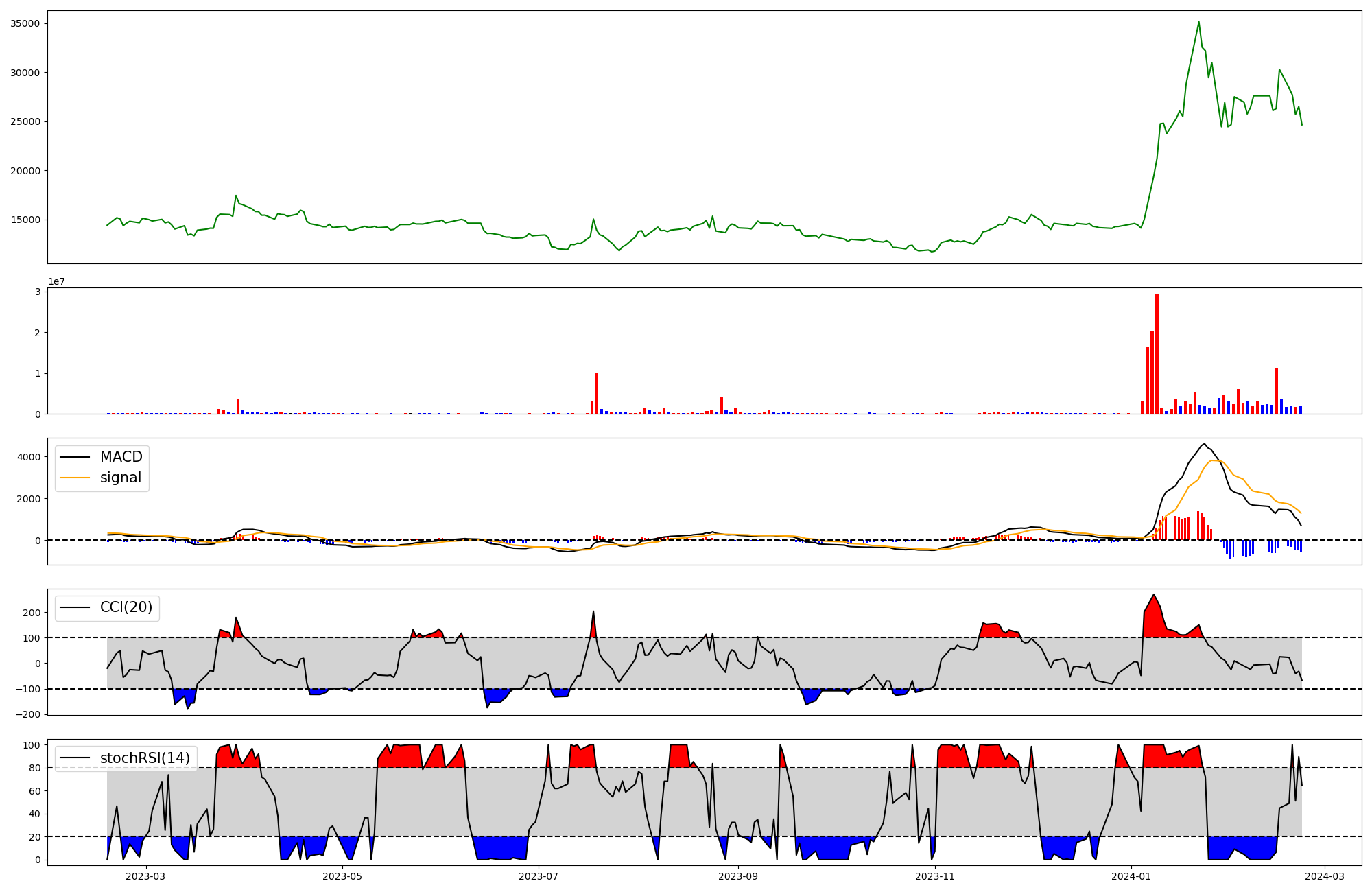Click the tallest red volume bar

point(1157,353)
